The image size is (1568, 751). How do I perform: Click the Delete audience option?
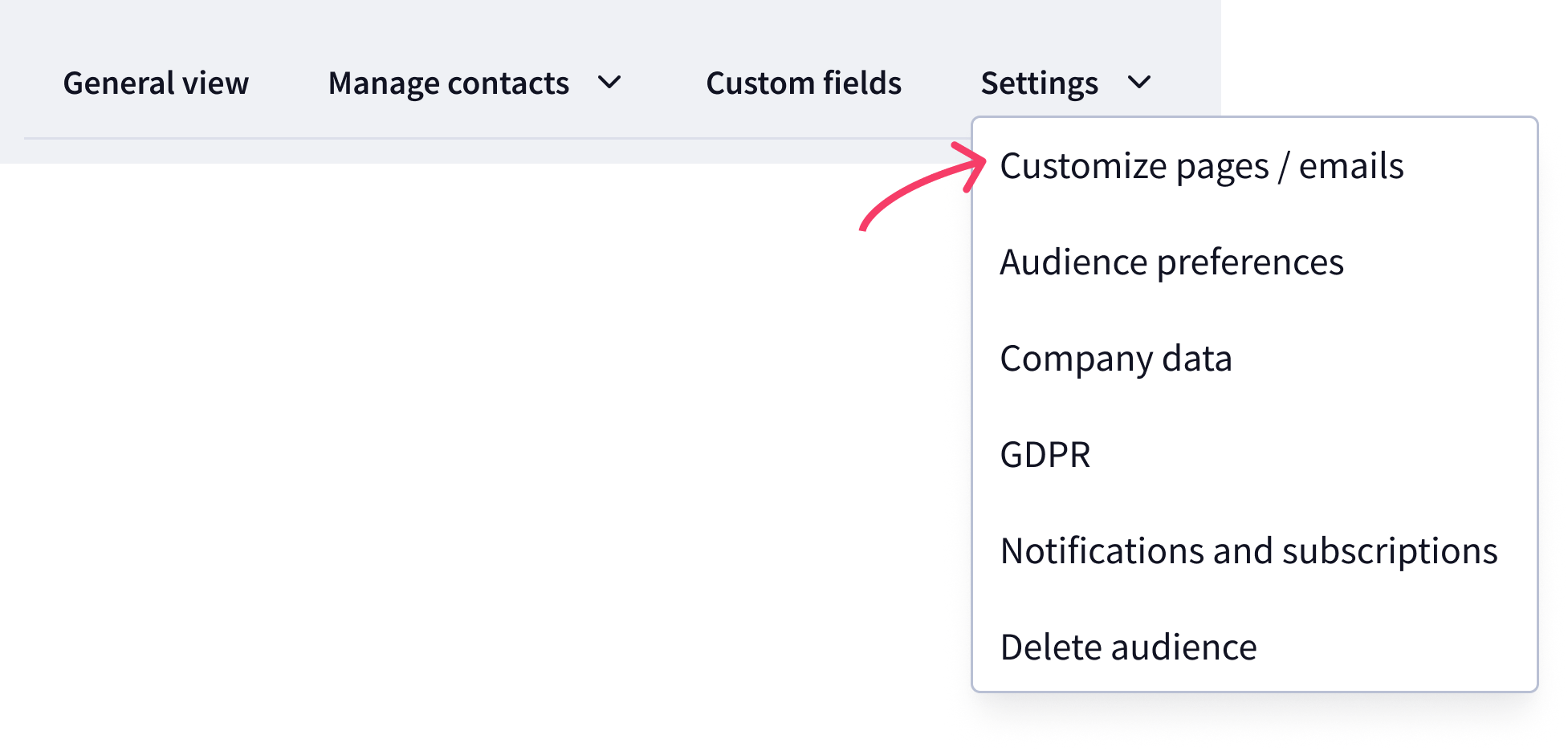(1129, 647)
